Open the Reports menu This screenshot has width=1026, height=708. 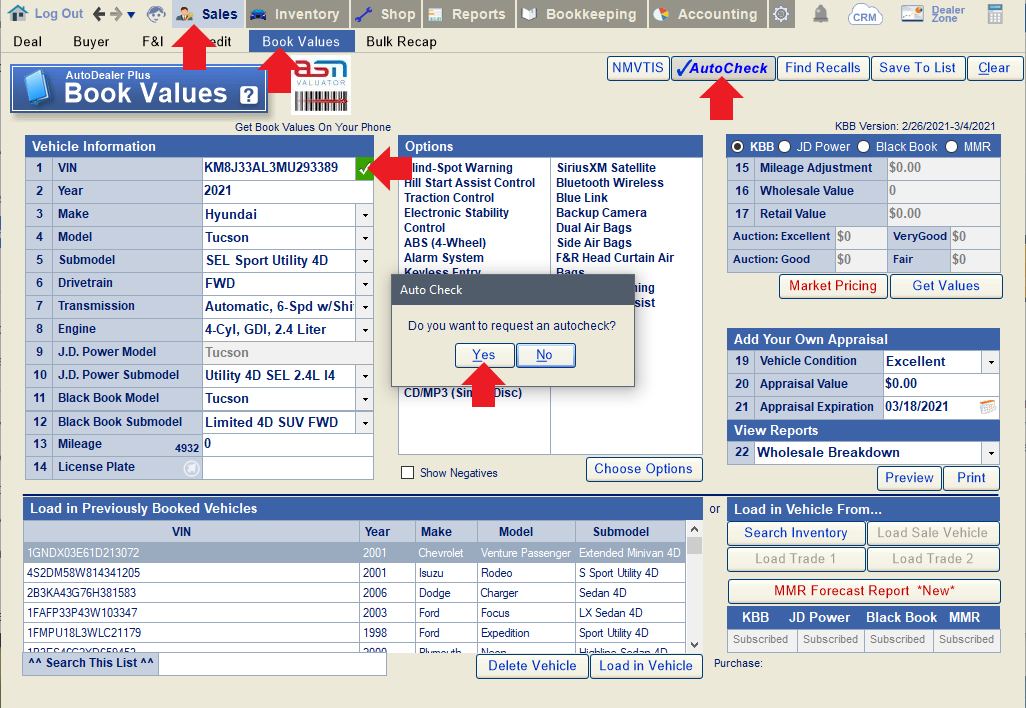click(x=469, y=14)
